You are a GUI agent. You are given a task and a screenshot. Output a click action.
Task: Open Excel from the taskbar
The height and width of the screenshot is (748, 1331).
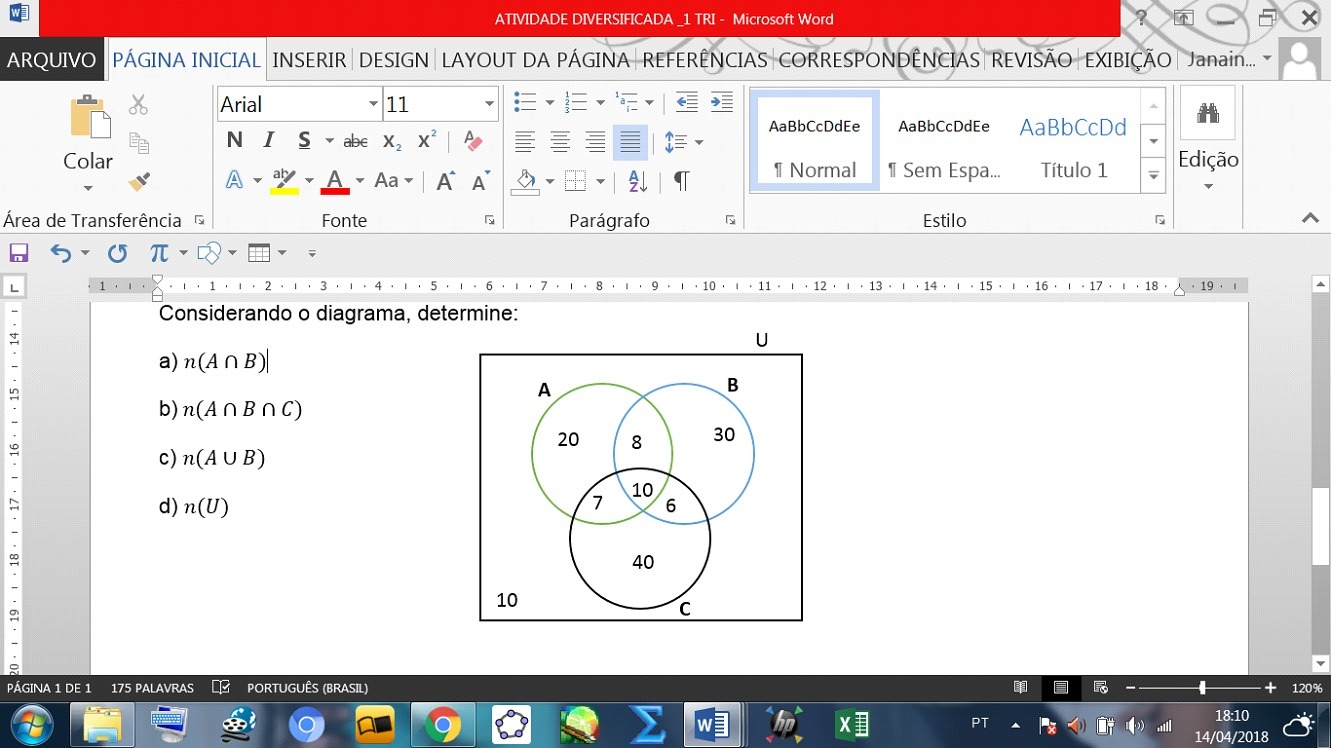[852, 724]
